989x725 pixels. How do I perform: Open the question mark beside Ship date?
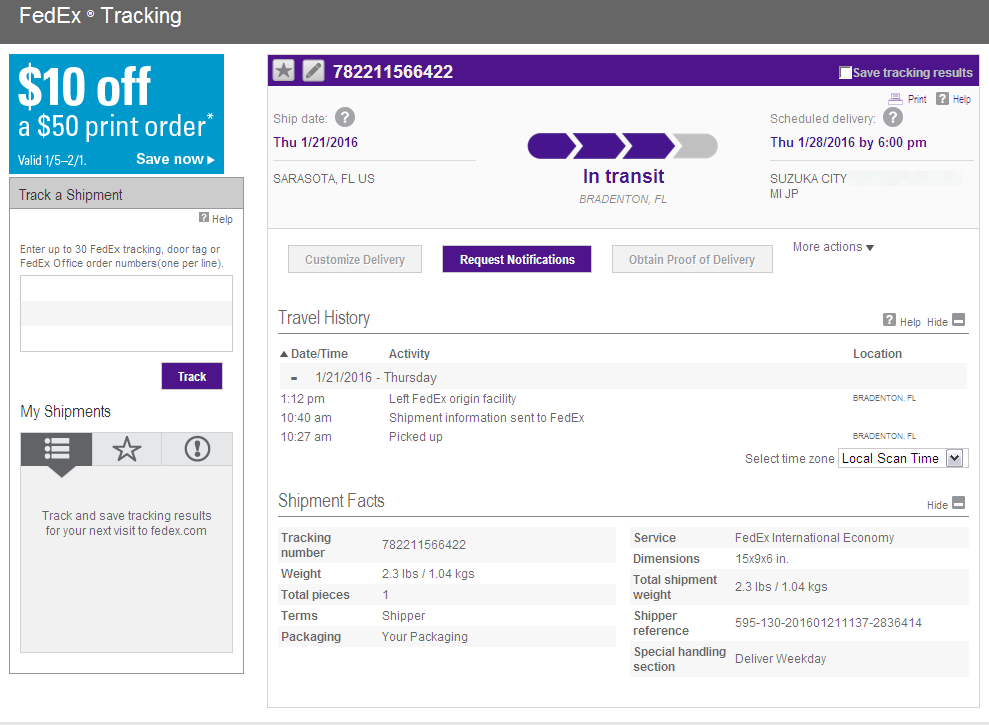pyautogui.click(x=345, y=118)
